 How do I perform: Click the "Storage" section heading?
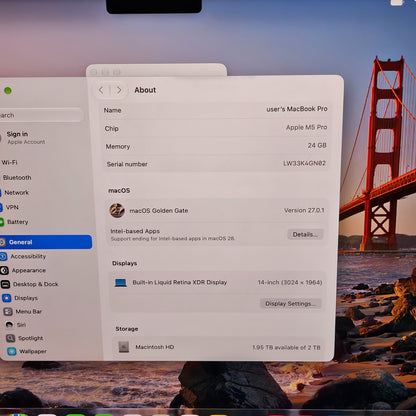point(127,329)
